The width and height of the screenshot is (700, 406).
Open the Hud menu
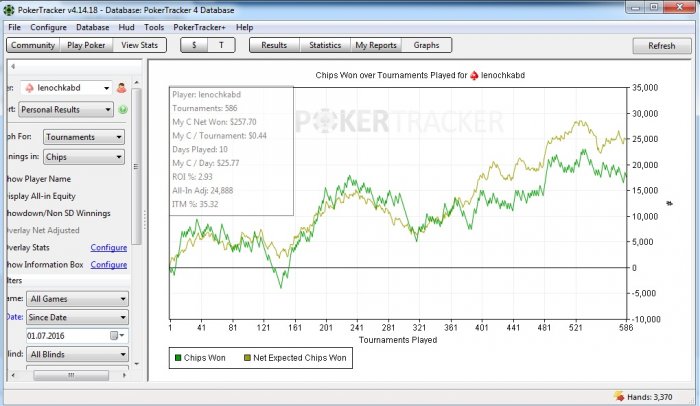126,27
